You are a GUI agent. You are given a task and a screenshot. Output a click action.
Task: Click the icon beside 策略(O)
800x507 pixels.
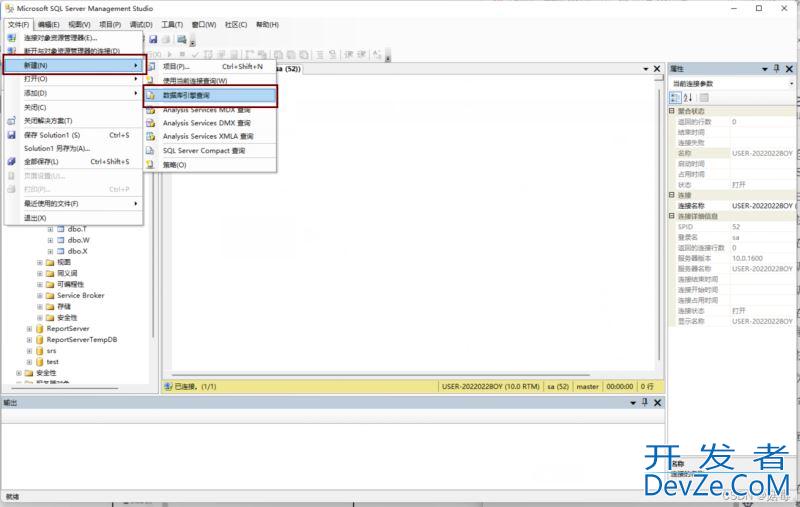150,165
